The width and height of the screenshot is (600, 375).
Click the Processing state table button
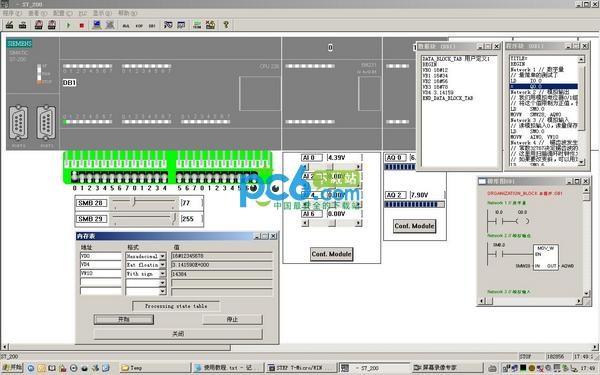click(176, 306)
